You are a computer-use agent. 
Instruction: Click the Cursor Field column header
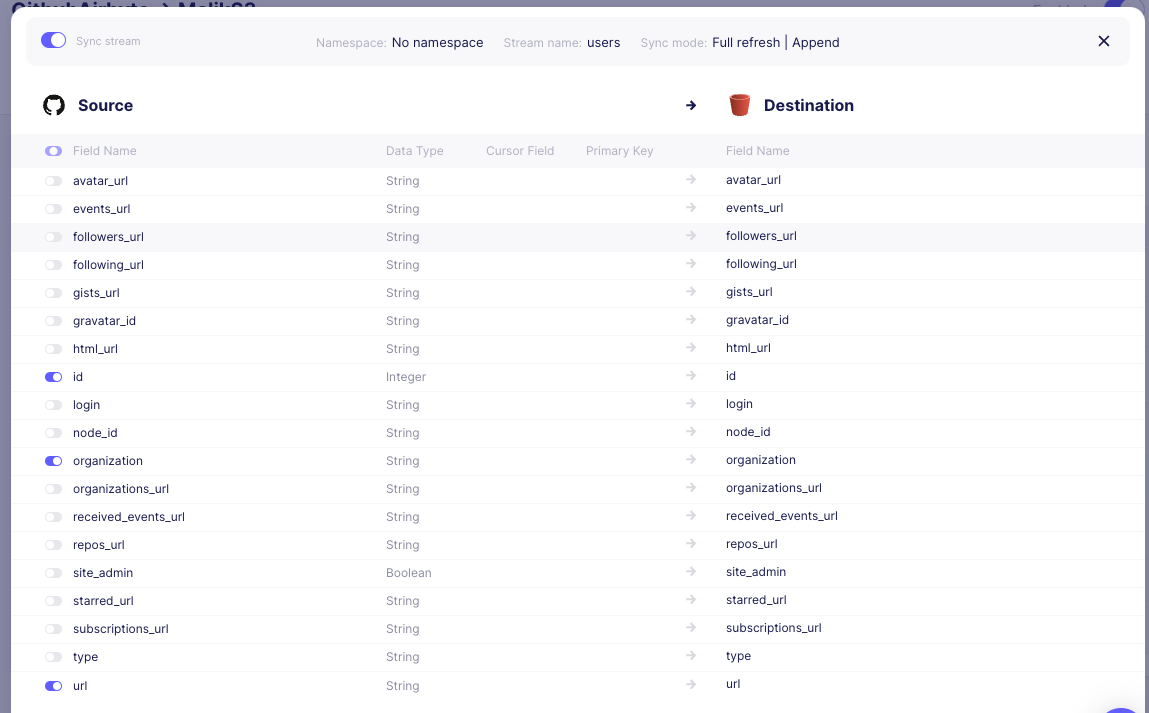pyautogui.click(x=520, y=151)
